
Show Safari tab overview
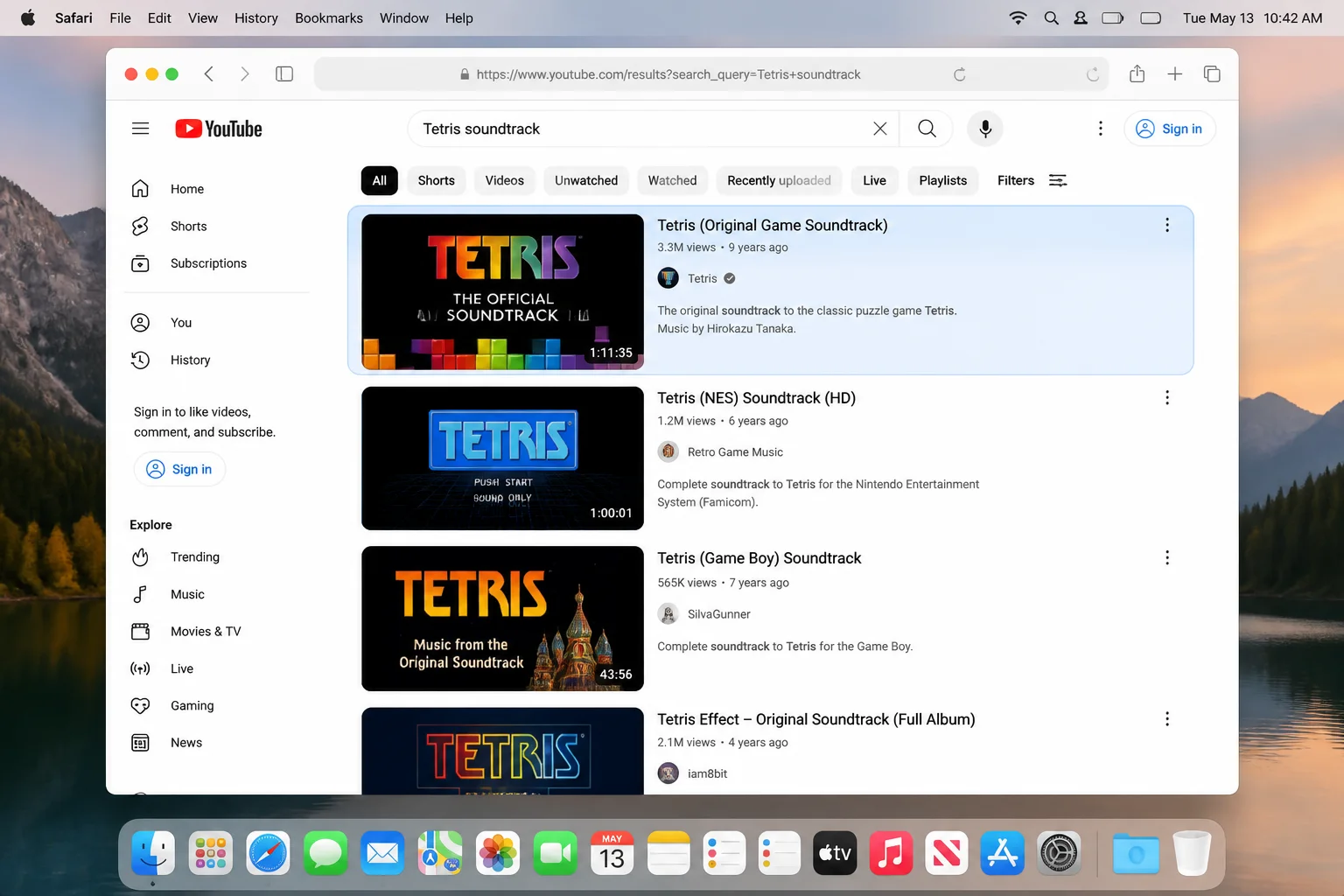pos(1212,74)
